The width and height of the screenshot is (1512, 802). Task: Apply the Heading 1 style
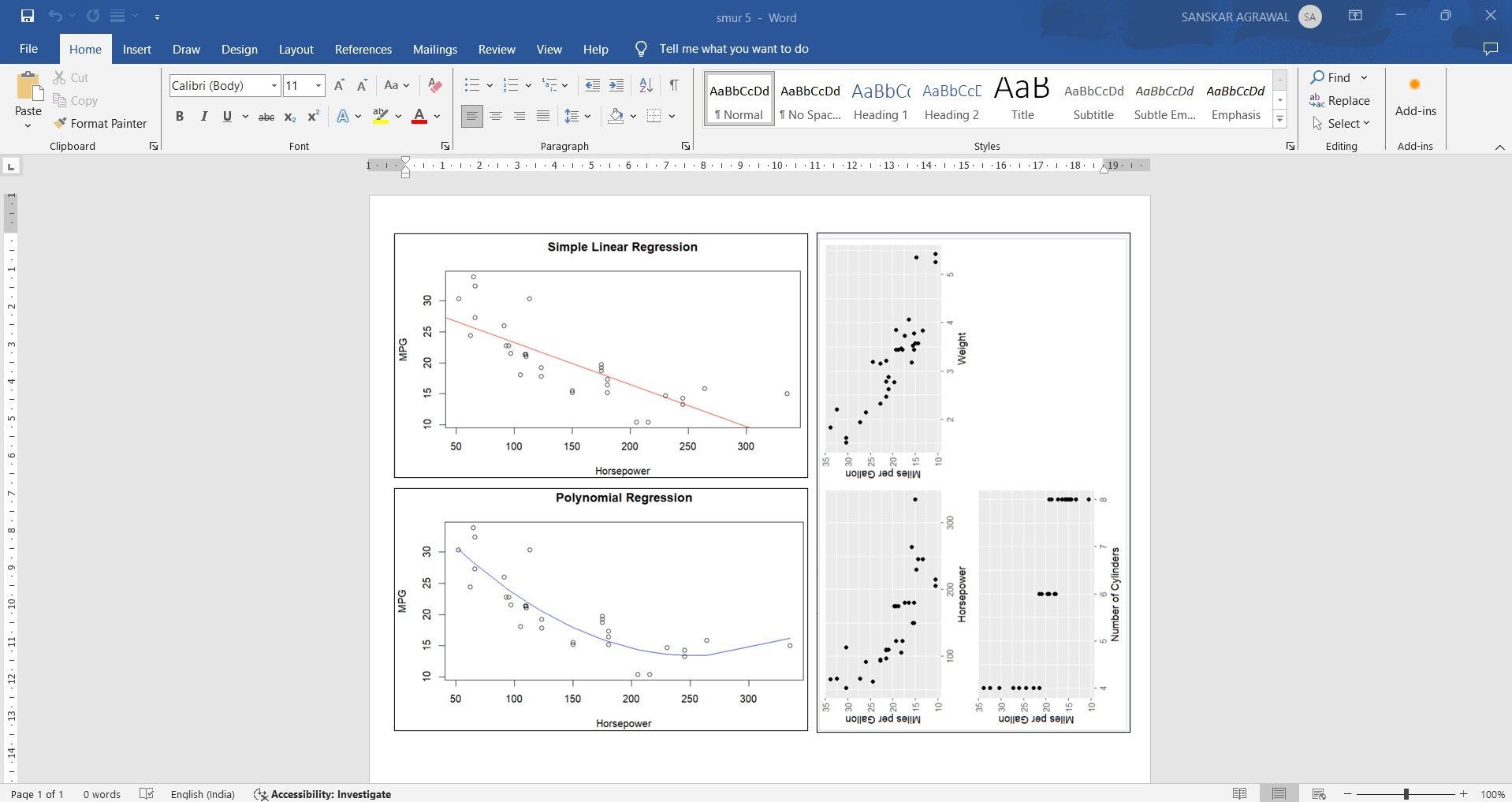880,98
